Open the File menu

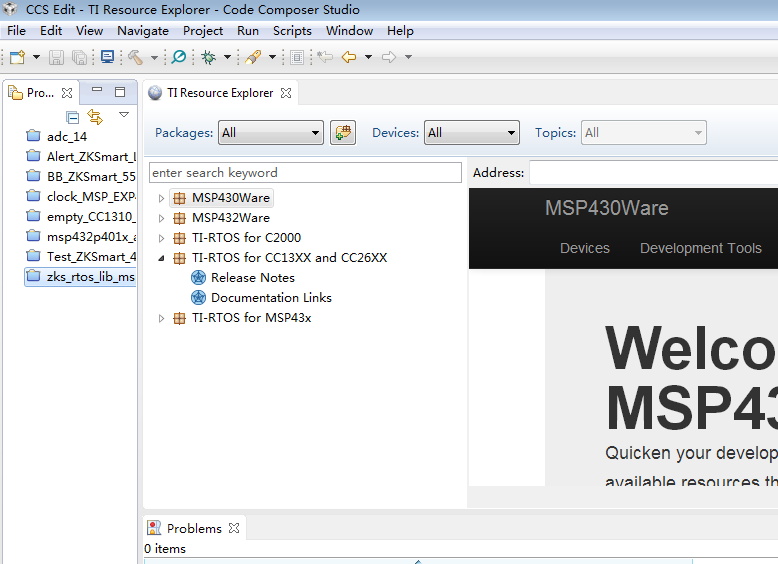(x=16, y=31)
